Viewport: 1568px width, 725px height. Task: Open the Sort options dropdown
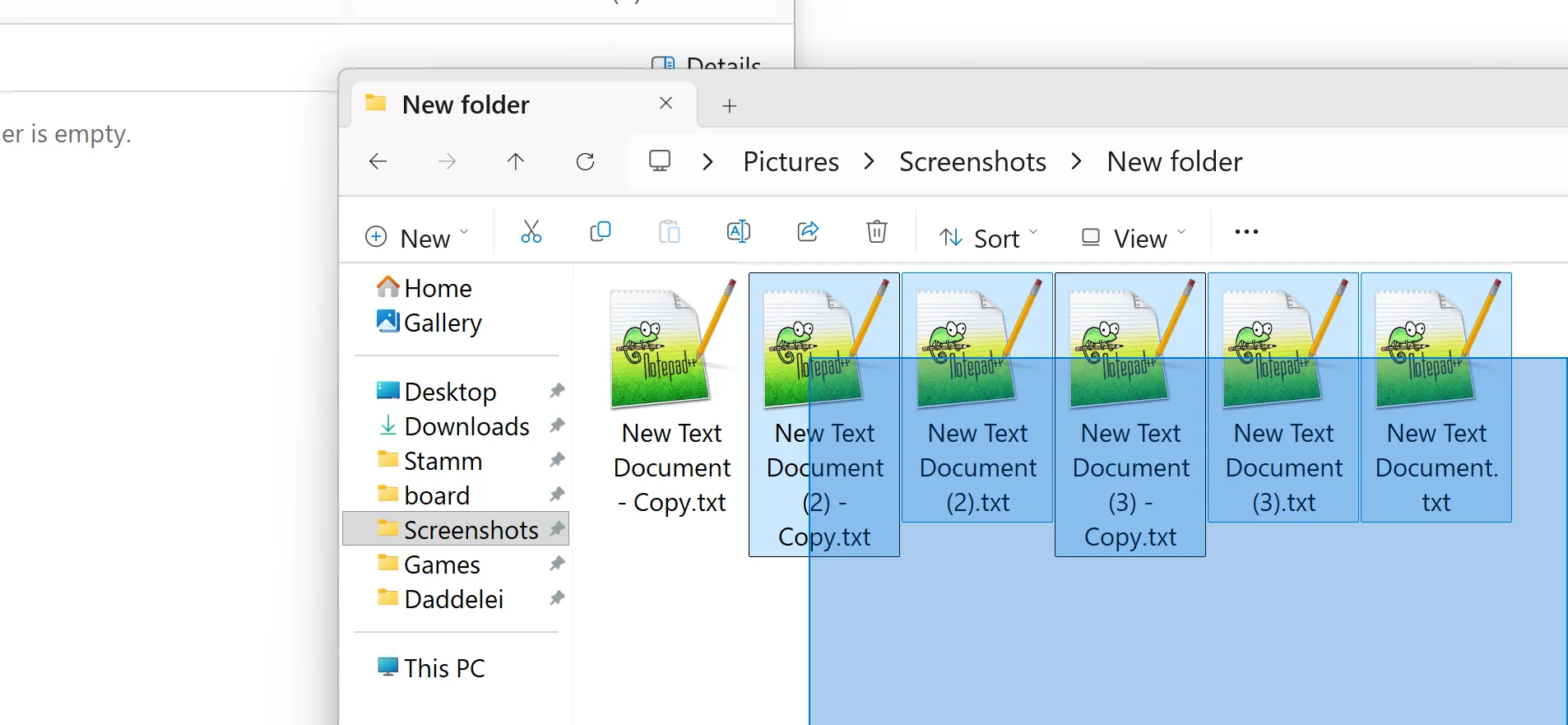coord(988,238)
